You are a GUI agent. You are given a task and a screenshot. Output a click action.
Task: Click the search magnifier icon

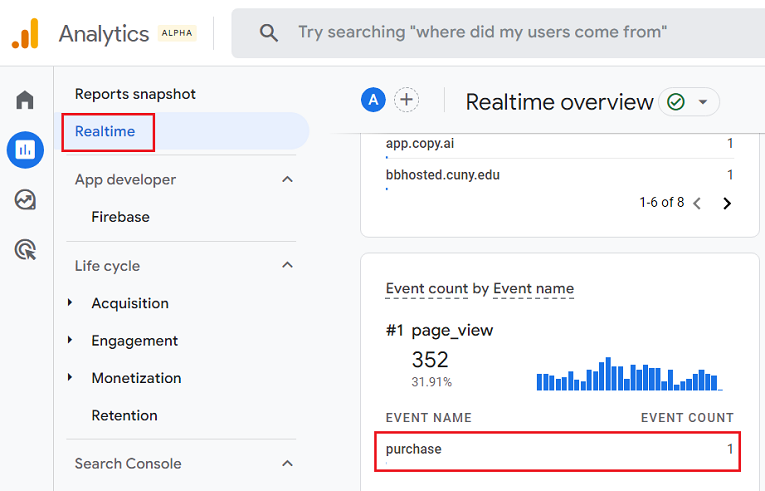pyautogui.click(x=268, y=33)
